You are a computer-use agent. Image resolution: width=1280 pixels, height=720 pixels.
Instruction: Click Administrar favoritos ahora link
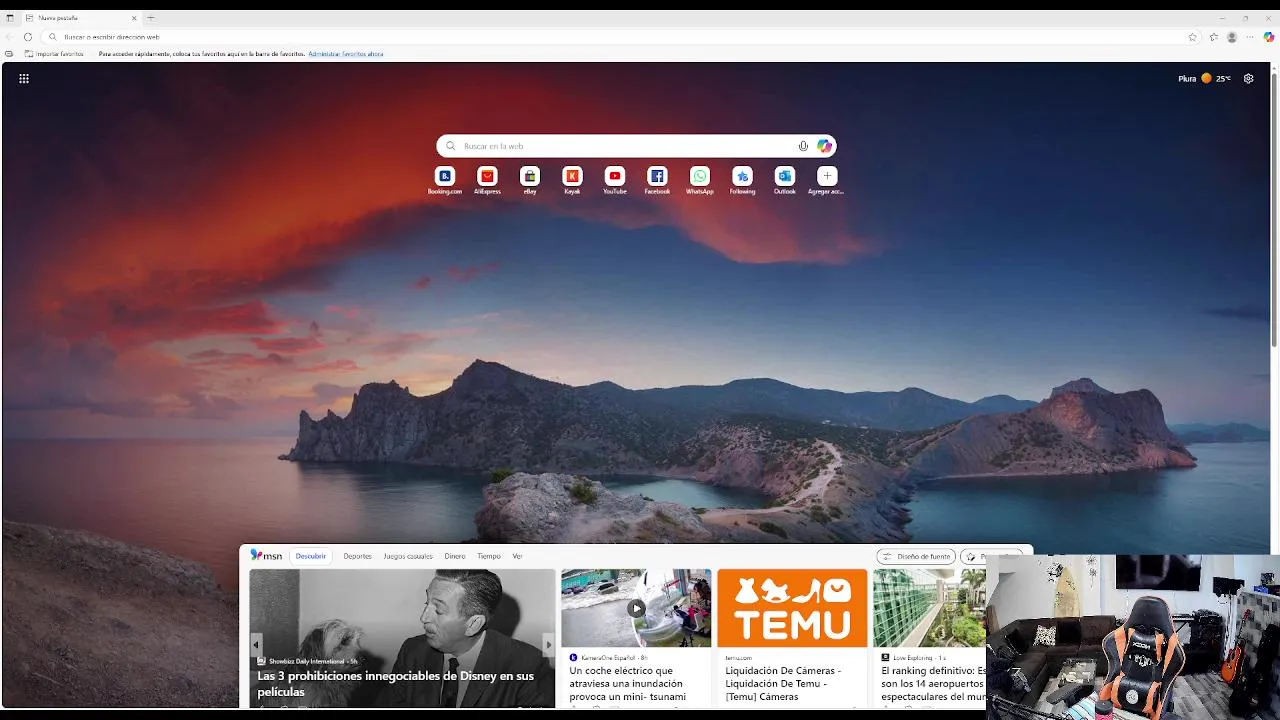point(346,54)
